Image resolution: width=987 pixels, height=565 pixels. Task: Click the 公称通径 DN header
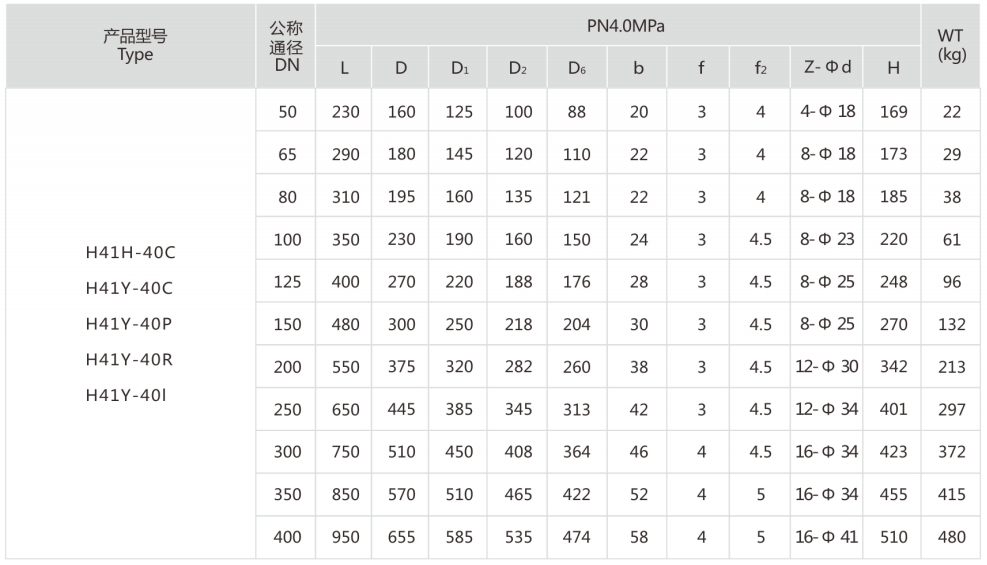pyautogui.click(x=286, y=46)
